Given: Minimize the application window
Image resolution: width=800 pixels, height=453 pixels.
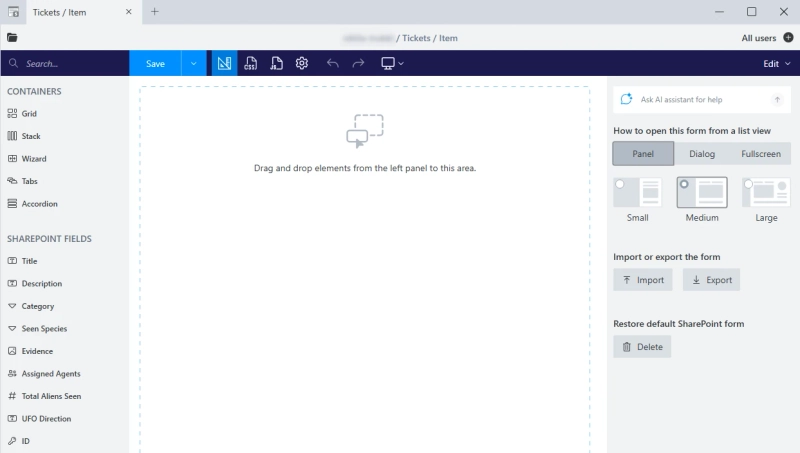Looking at the screenshot, I should click(719, 11).
